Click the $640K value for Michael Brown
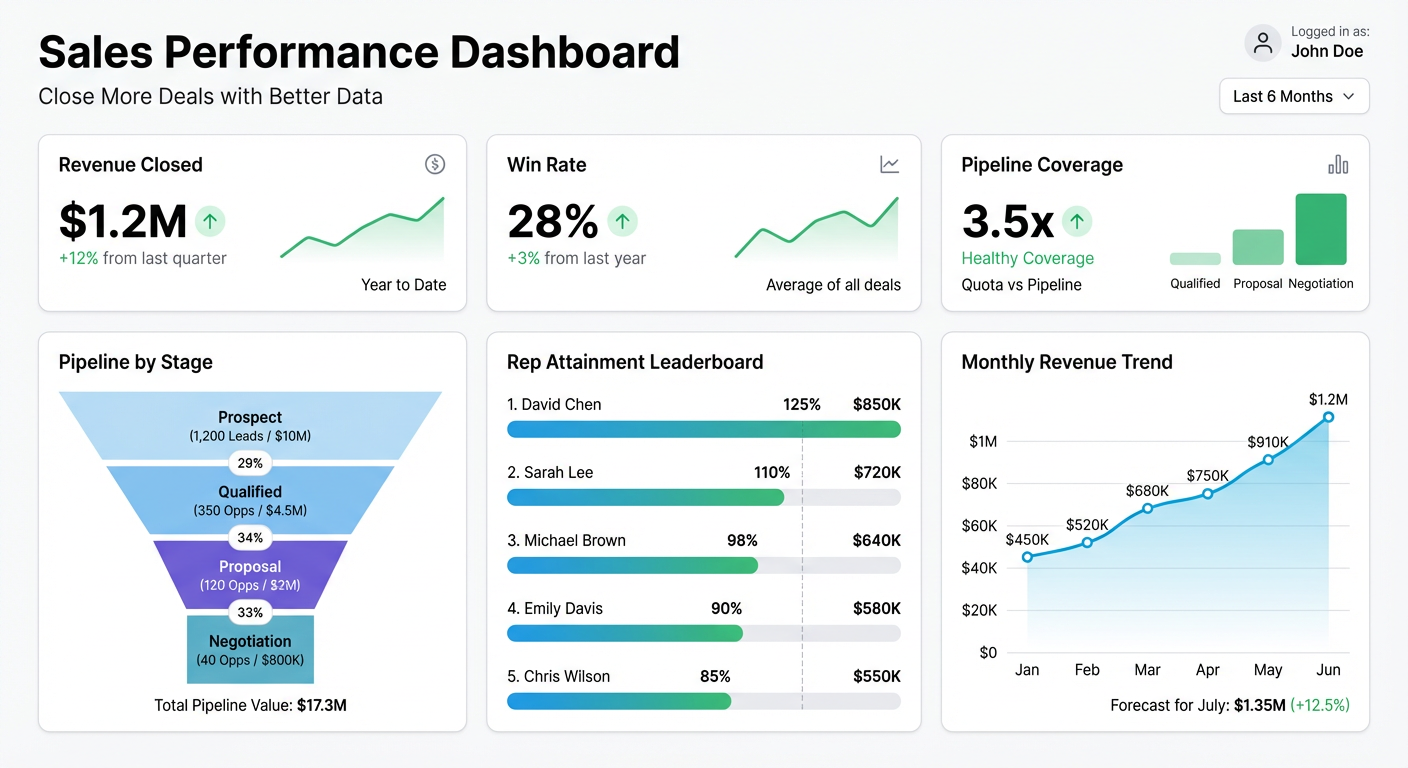Image resolution: width=1408 pixels, height=768 pixels. click(x=877, y=540)
